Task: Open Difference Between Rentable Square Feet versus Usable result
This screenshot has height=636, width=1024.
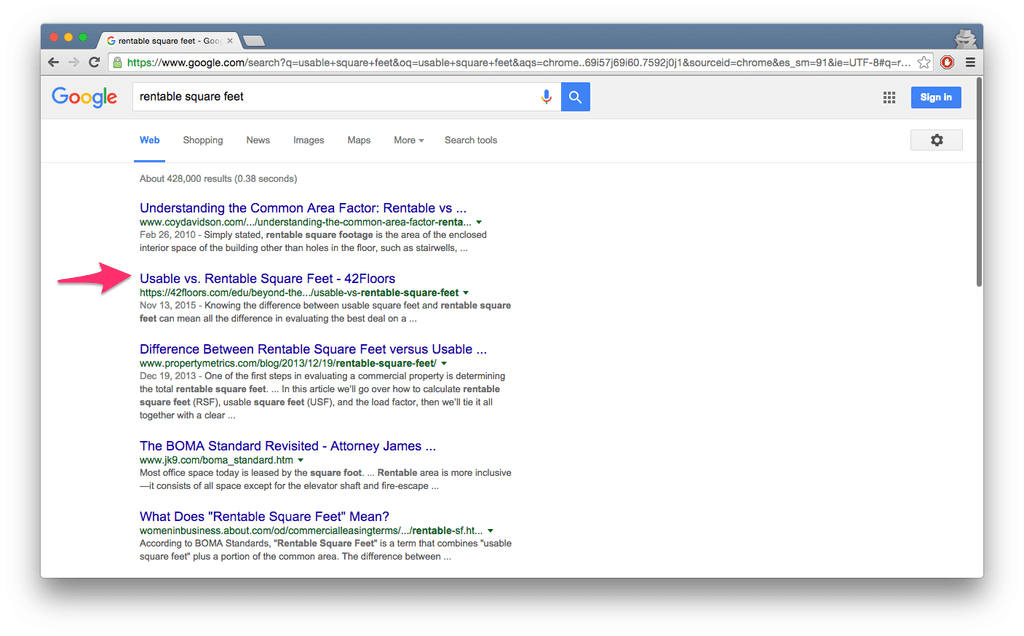Action: pos(313,349)
